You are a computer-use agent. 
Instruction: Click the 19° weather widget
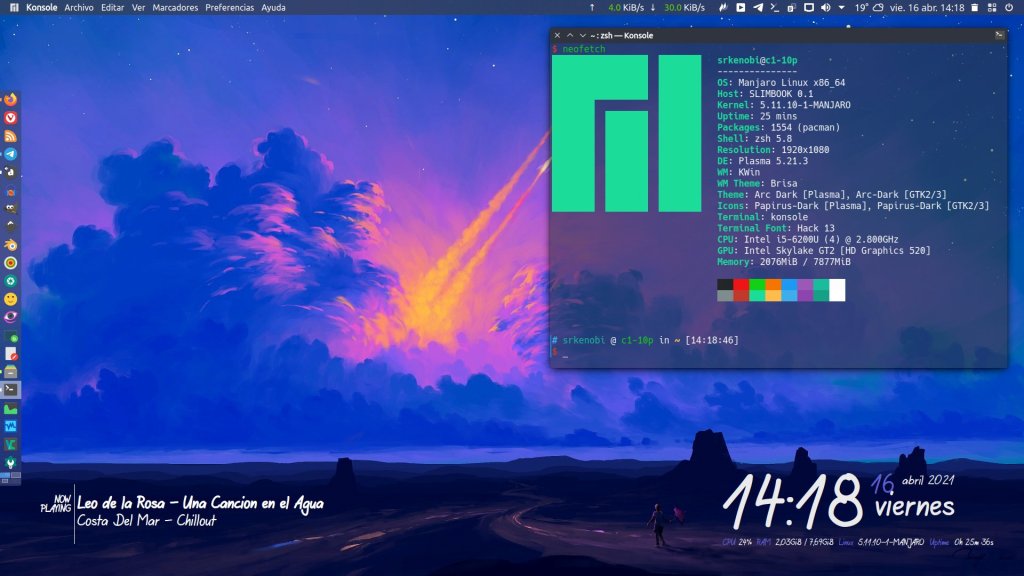point(861,8)
